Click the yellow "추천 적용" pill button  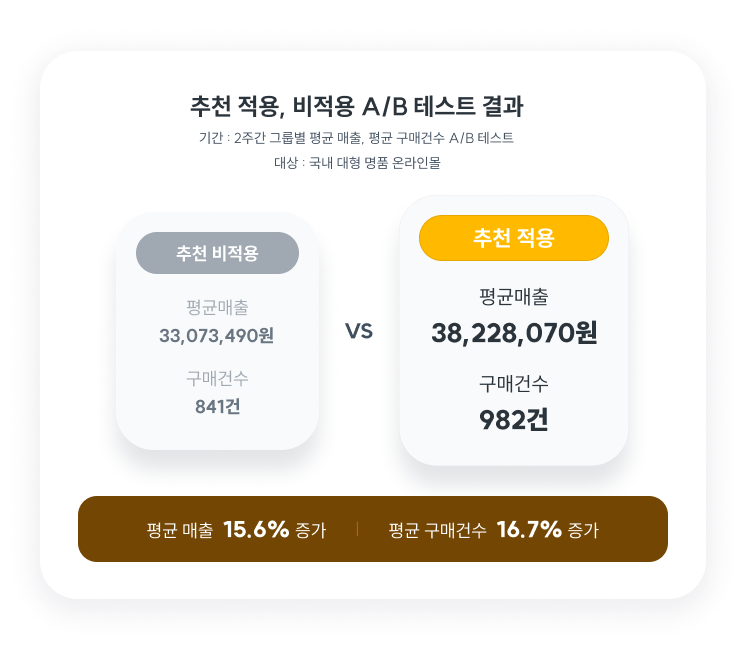point(514,238)
